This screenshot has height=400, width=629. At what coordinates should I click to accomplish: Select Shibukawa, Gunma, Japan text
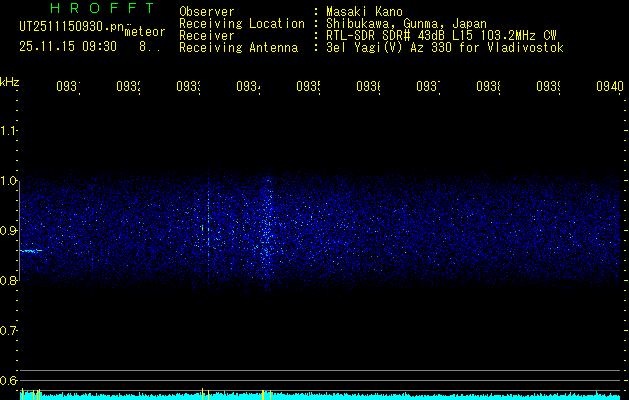(406, 24)
